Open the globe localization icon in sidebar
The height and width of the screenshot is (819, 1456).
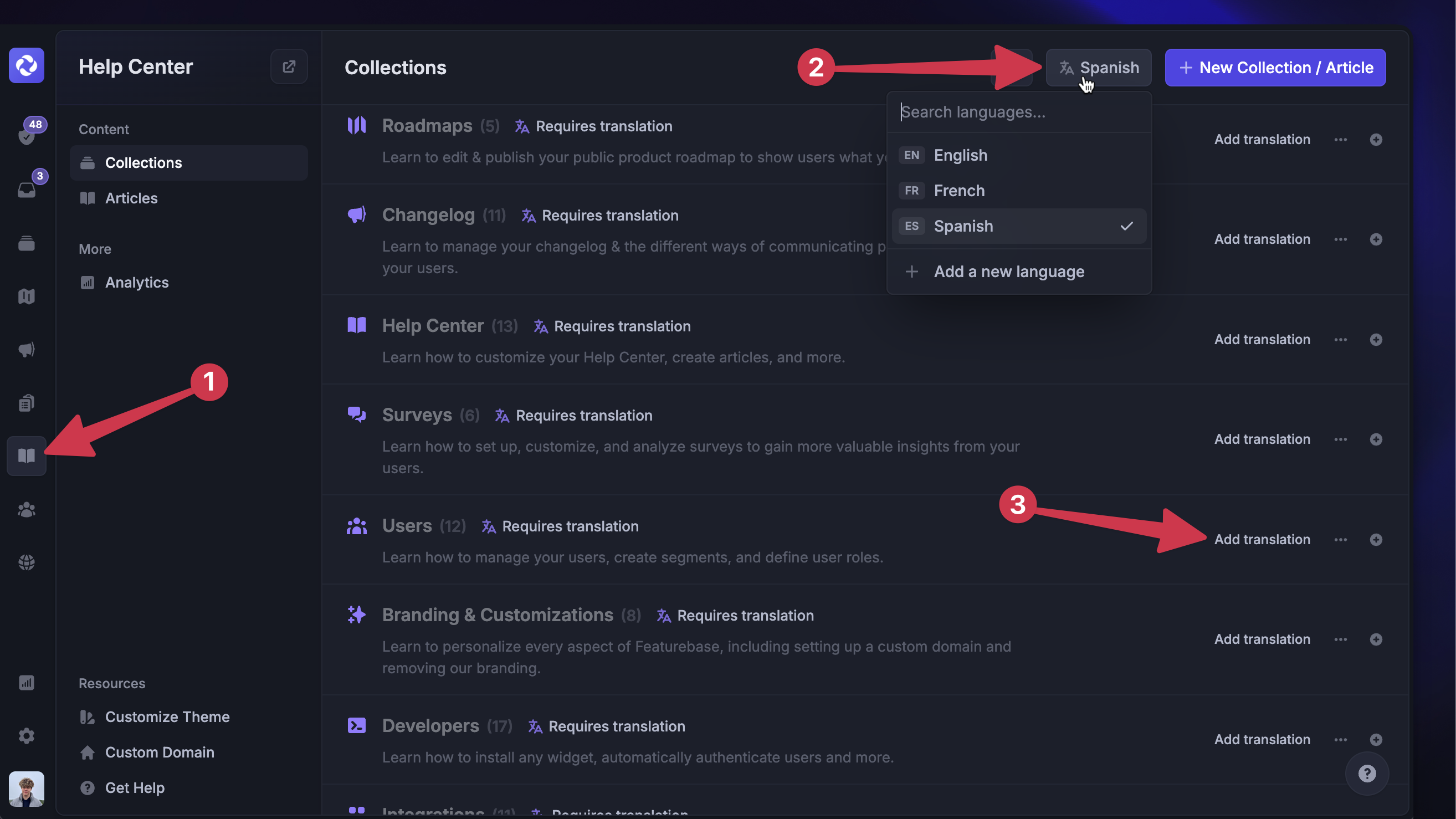(x=27, y=561)
